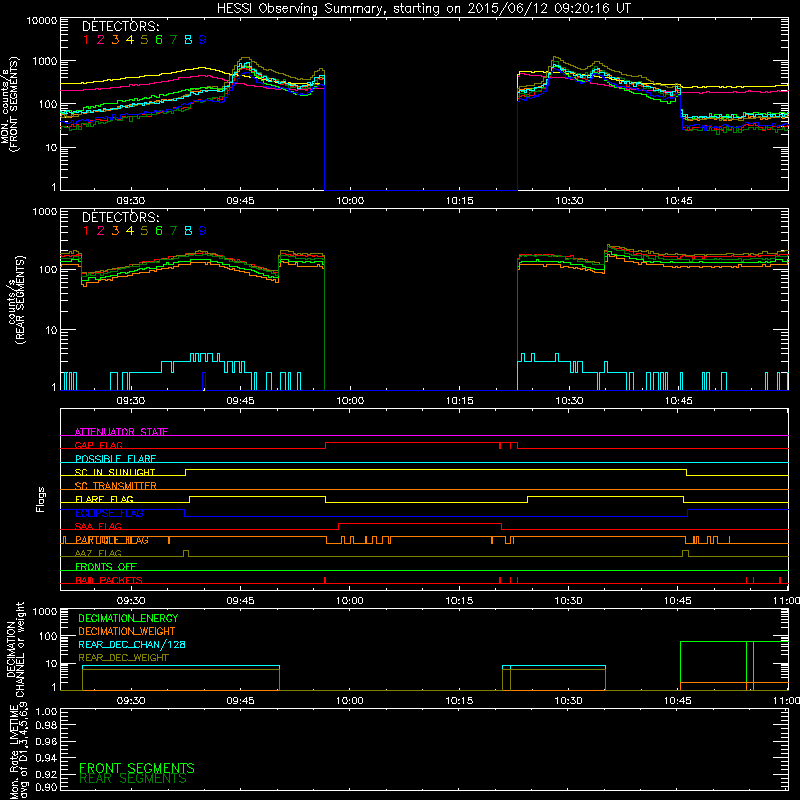
Task: Click the HESSI Observing Summary title text
Action: click(x=423, y=8)
